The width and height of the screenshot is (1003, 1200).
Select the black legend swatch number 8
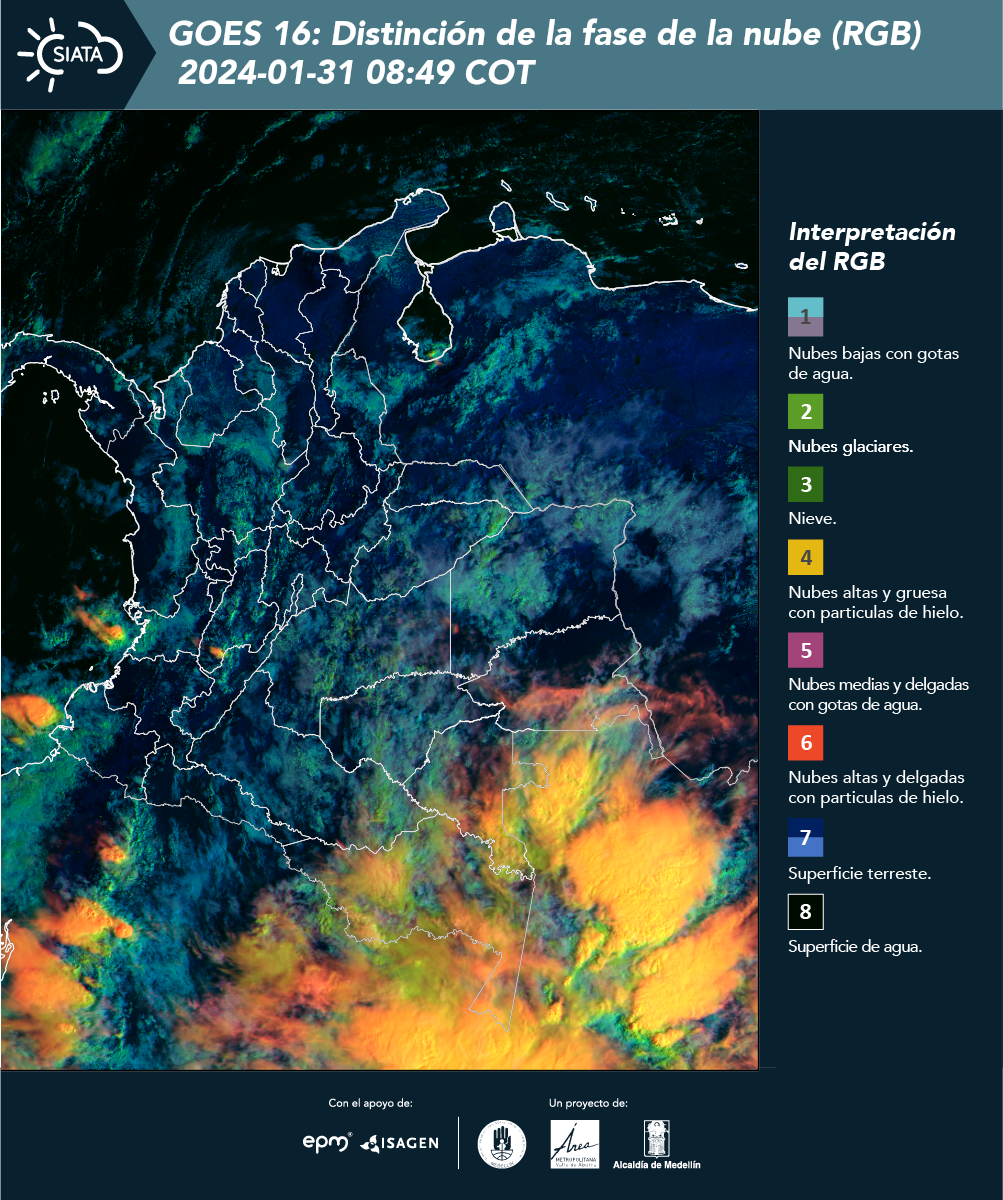click(805, 912)
